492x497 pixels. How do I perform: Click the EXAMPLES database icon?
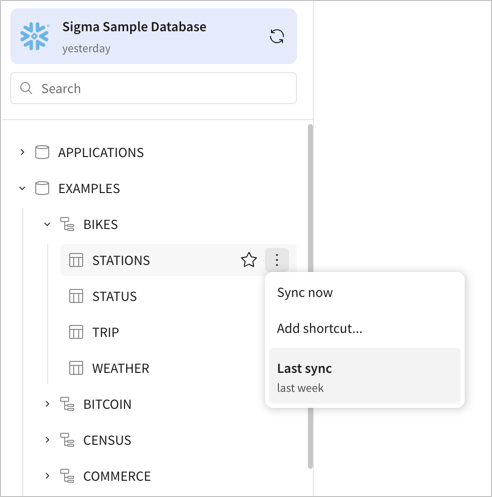point(42,188)
